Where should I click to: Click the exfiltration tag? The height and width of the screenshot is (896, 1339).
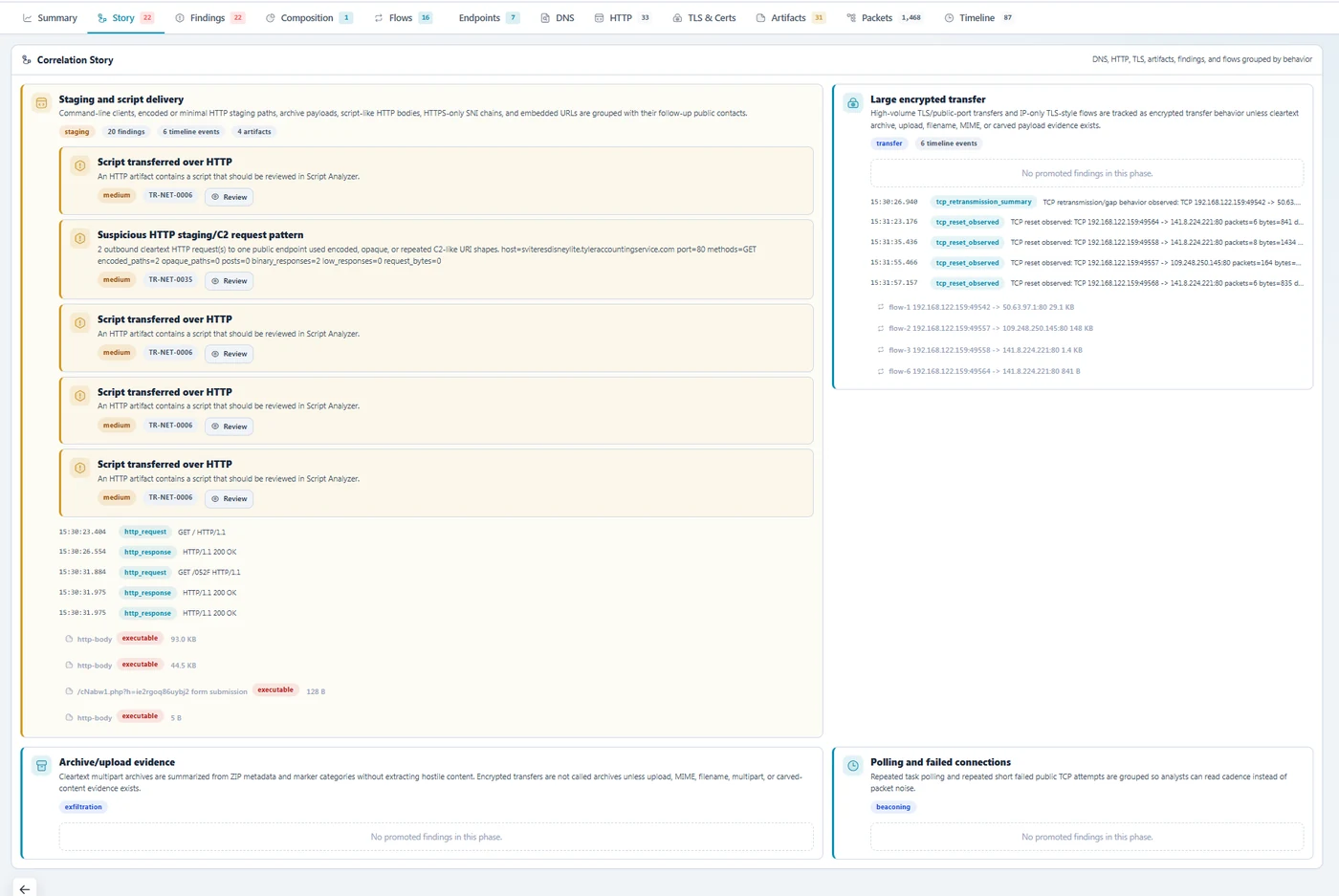pos(83,807)
